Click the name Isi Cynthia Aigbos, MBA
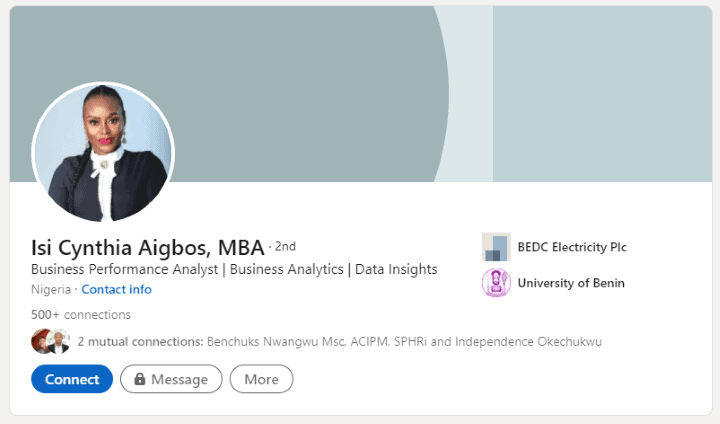720x424 pixels. 148,248
